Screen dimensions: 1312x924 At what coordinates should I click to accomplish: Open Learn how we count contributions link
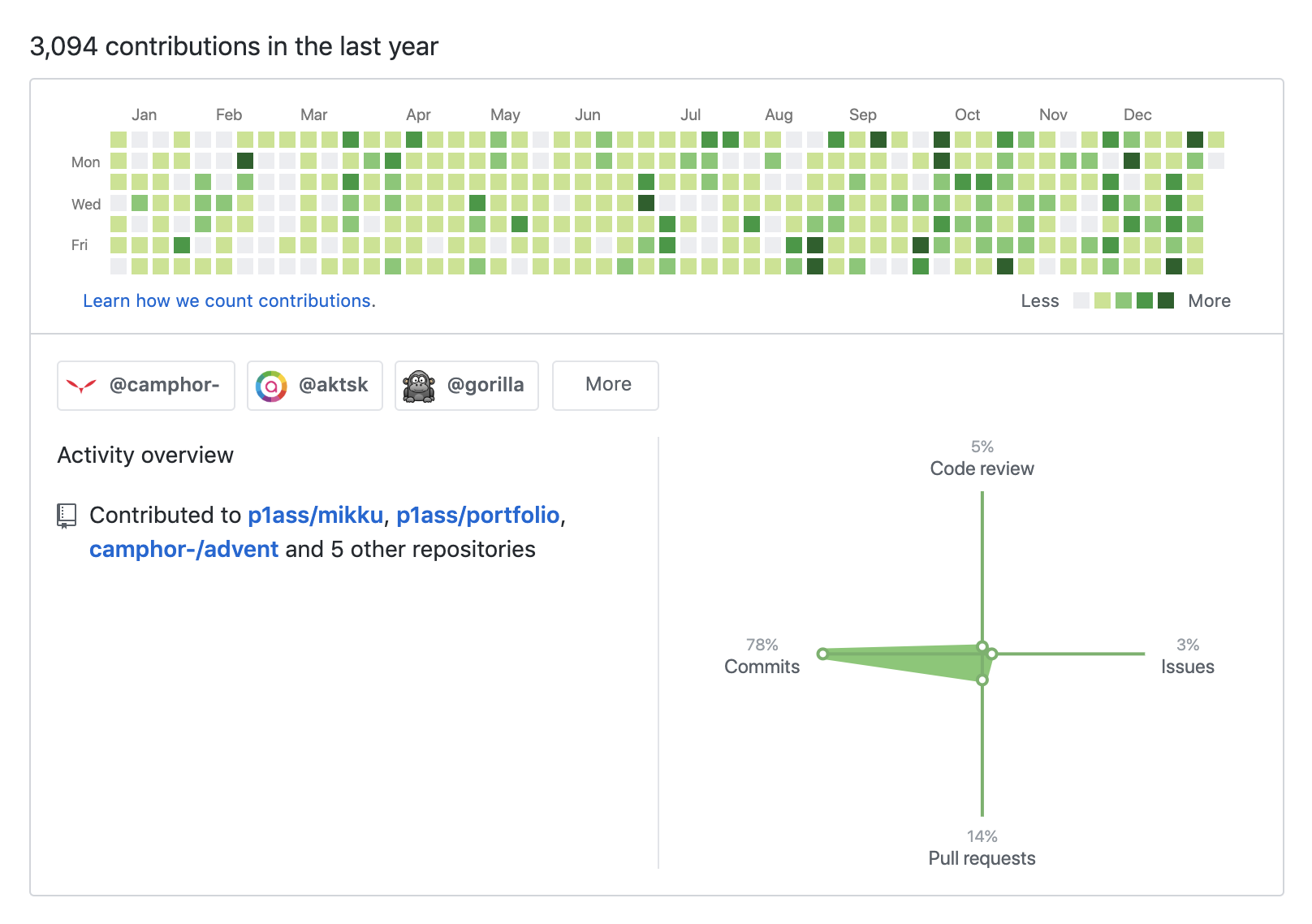tap(229, 301)
